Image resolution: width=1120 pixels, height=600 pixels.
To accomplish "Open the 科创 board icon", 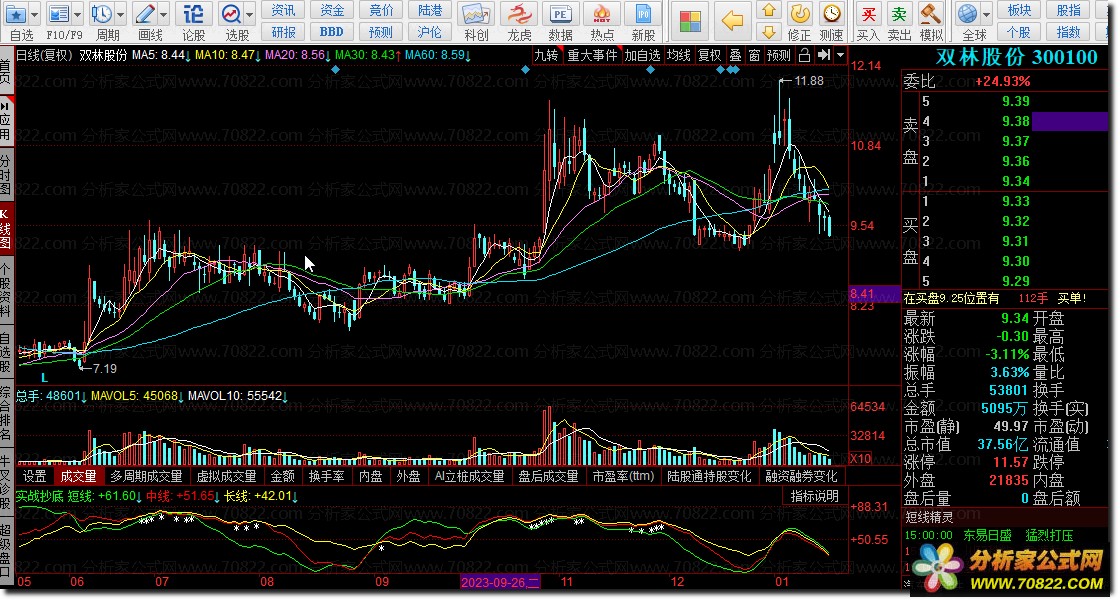I will 476,14.
